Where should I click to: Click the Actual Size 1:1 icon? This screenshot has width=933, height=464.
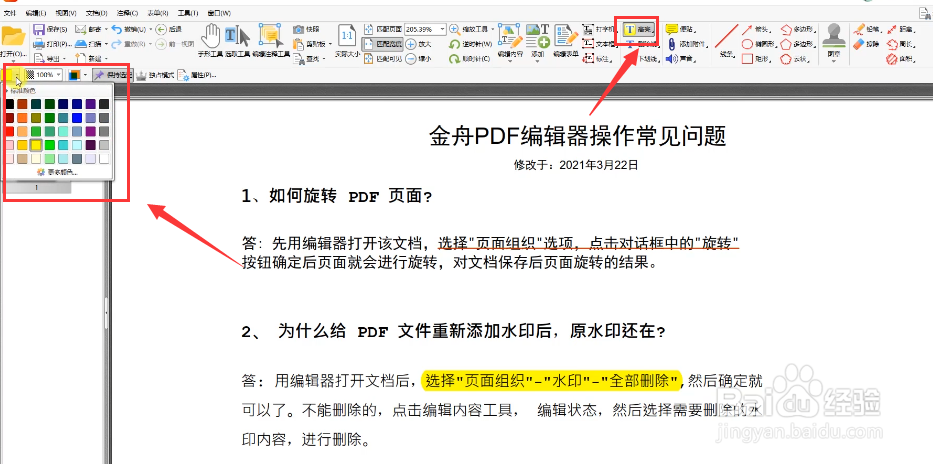(x=347, y=36)
